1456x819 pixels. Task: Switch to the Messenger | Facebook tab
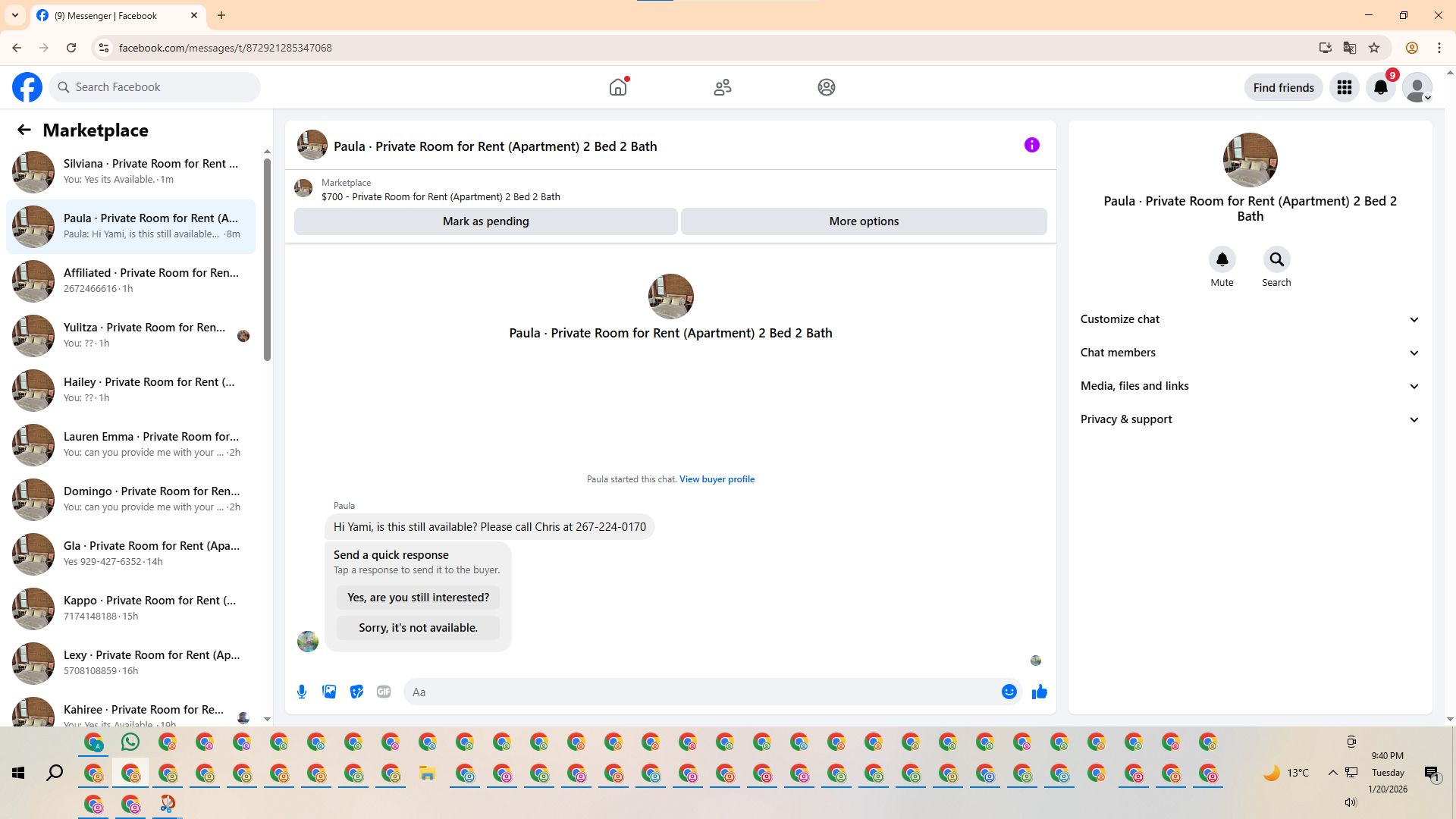(x=118, y=15)
